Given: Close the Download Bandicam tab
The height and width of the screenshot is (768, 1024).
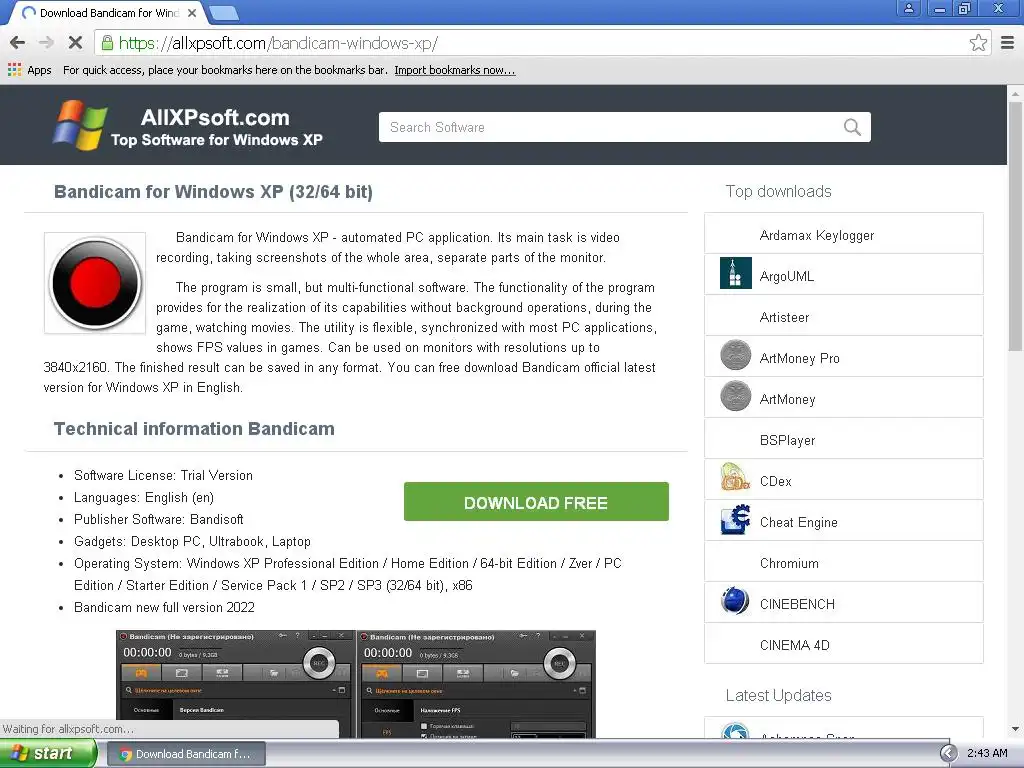Looking at the screenshot, I should pyautogui.click(x=192, y=13).
